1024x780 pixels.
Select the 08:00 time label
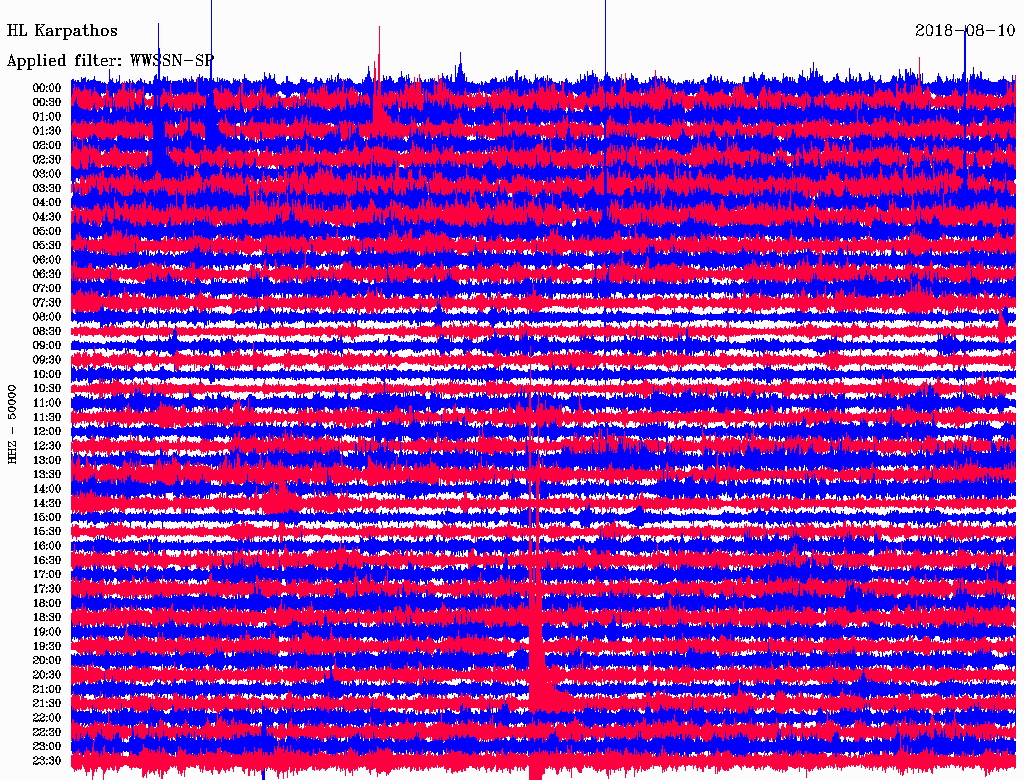(x=47, y=317)
